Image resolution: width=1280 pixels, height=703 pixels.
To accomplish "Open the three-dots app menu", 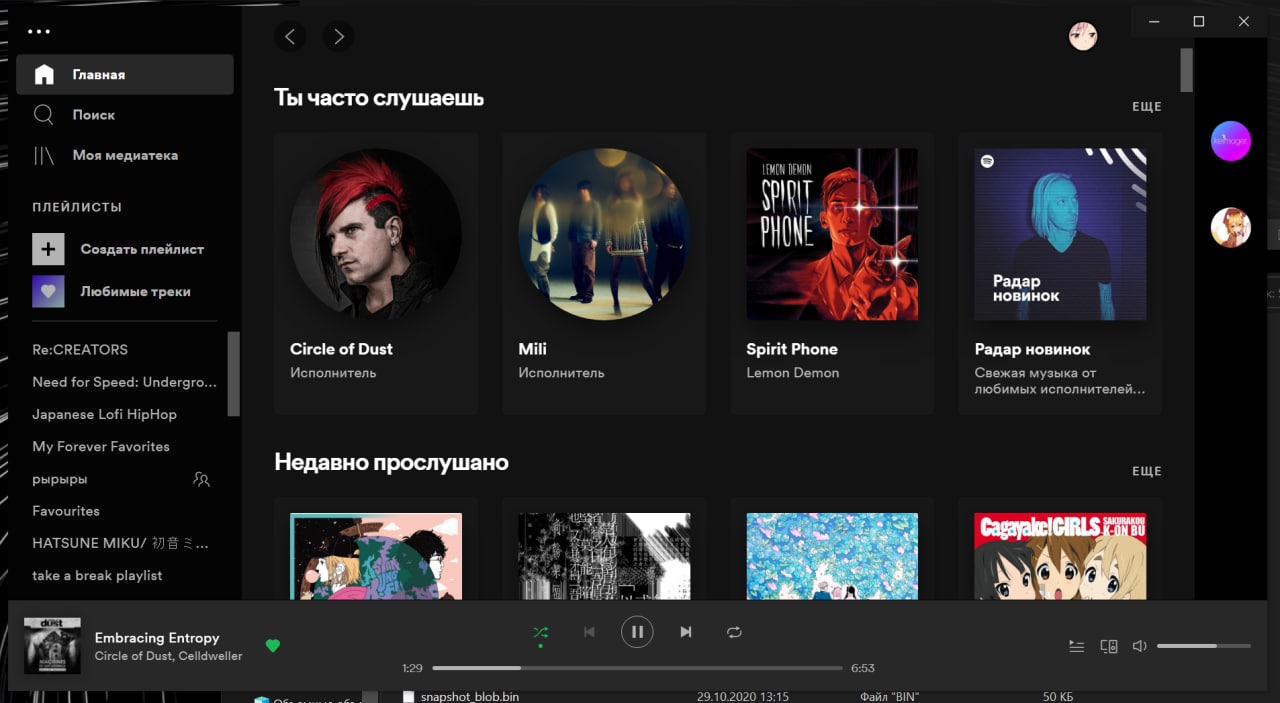I will [x=39, y=32].
